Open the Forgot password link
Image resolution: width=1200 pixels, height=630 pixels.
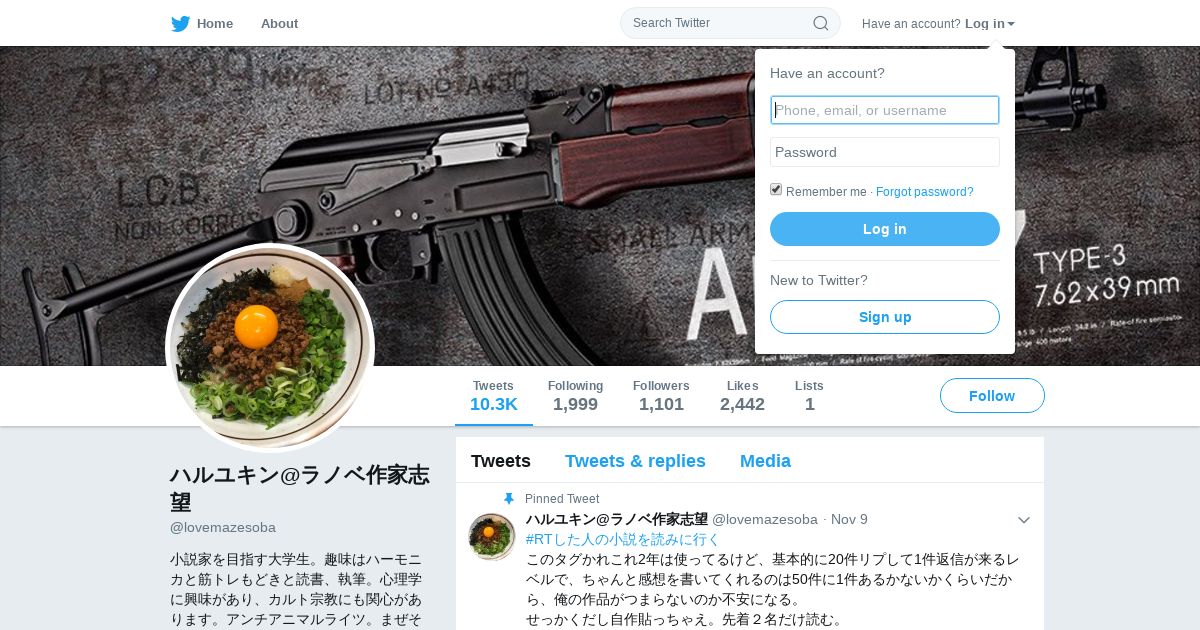point(925,192)
